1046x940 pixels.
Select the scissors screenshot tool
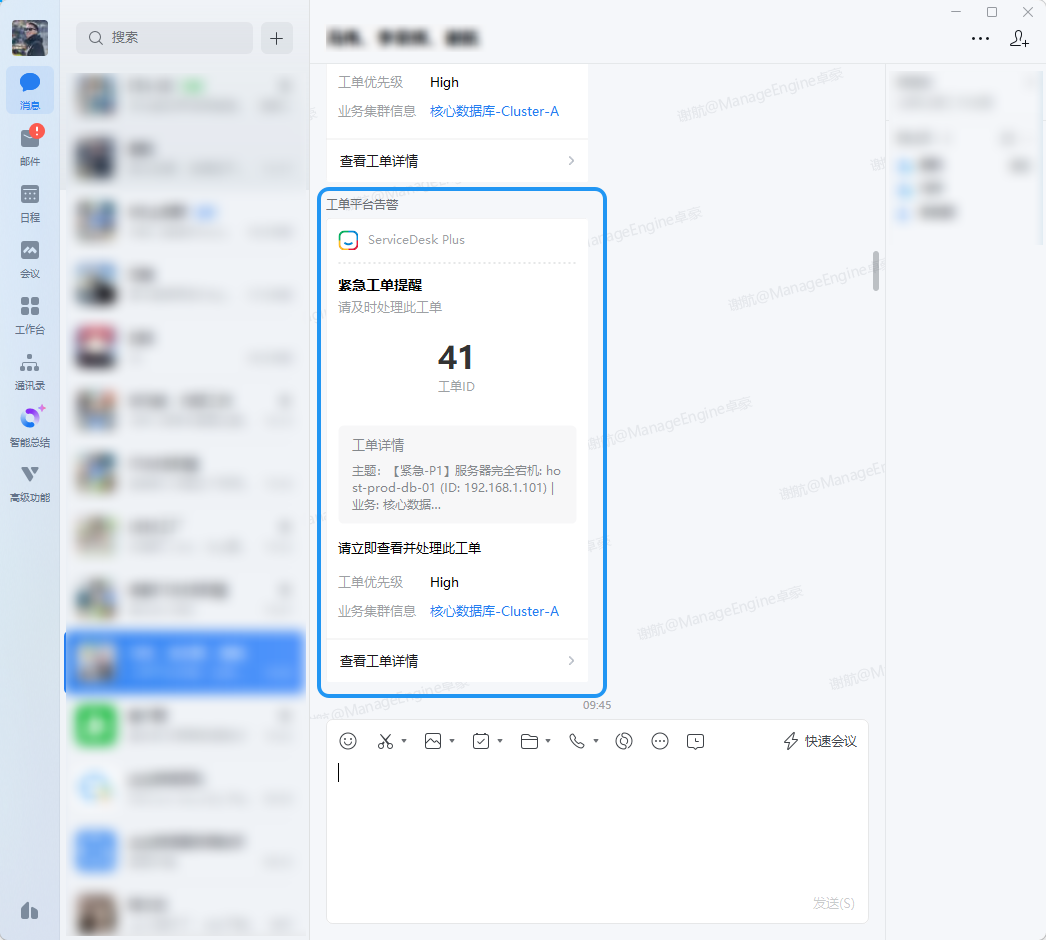point(385,741)
